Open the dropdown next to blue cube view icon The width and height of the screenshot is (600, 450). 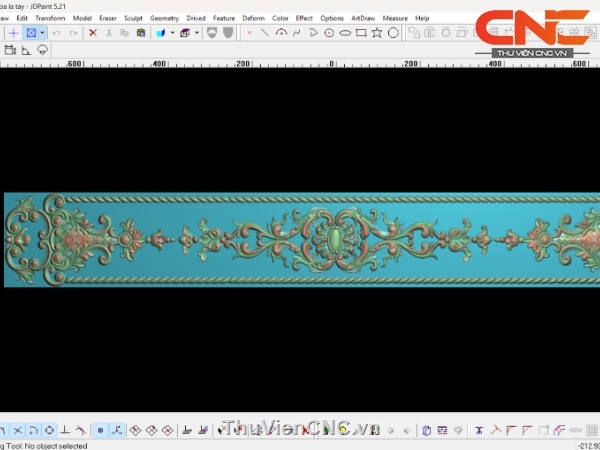click(173, 33)
